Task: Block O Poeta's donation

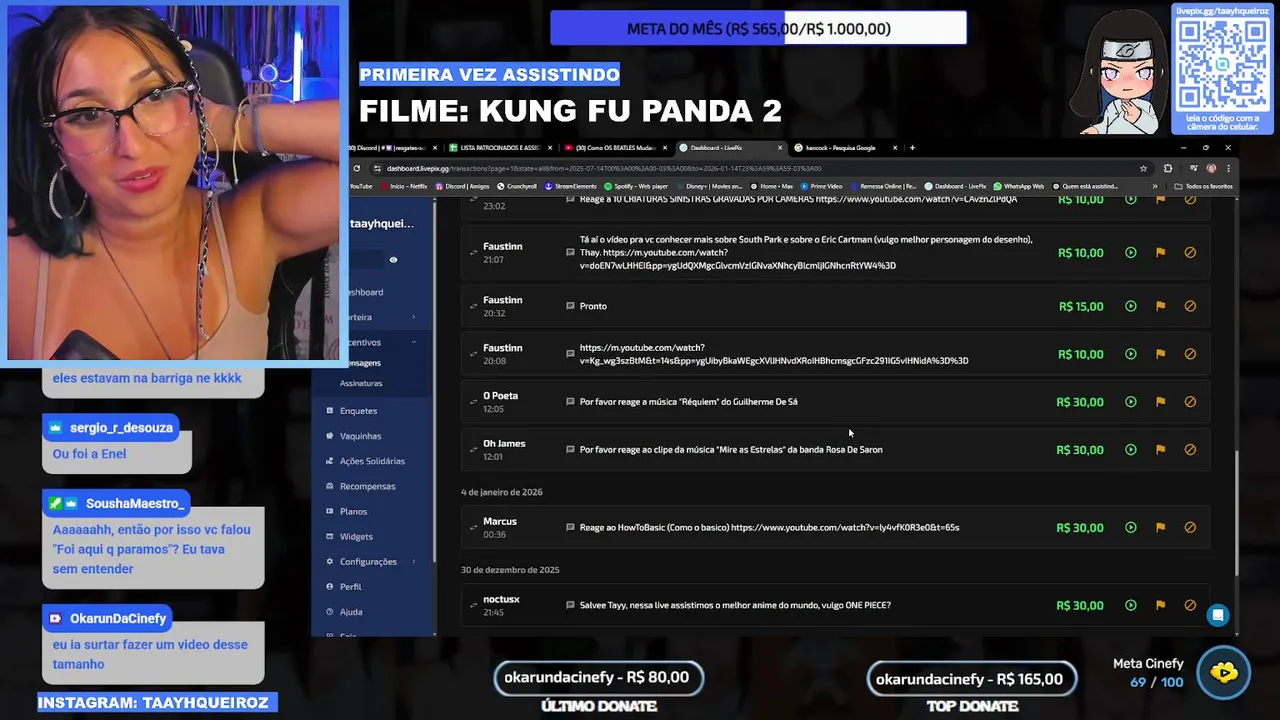Action: coord(1190,402)
